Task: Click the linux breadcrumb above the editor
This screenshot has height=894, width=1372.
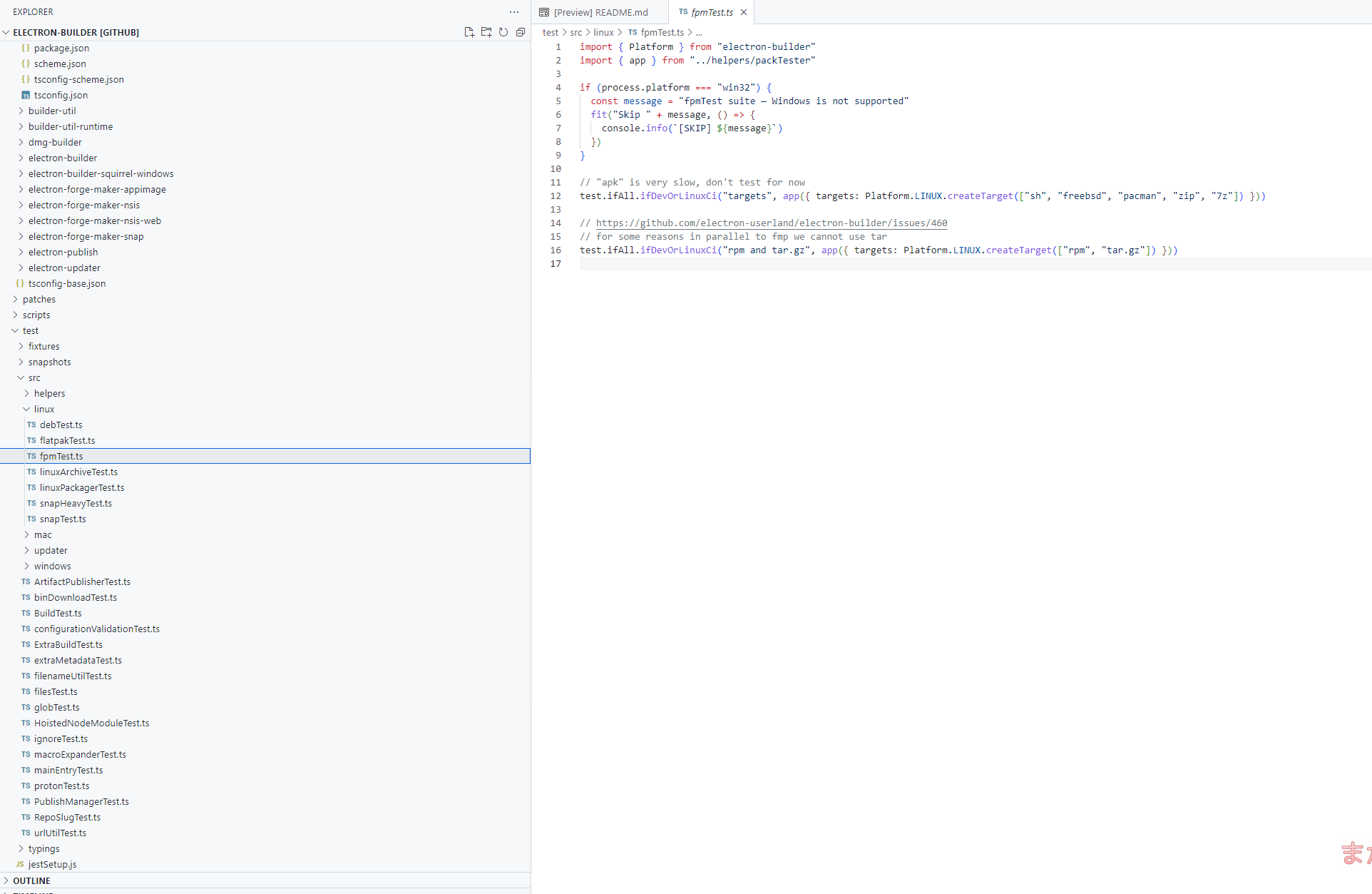Action: click(x=603, y=32)
